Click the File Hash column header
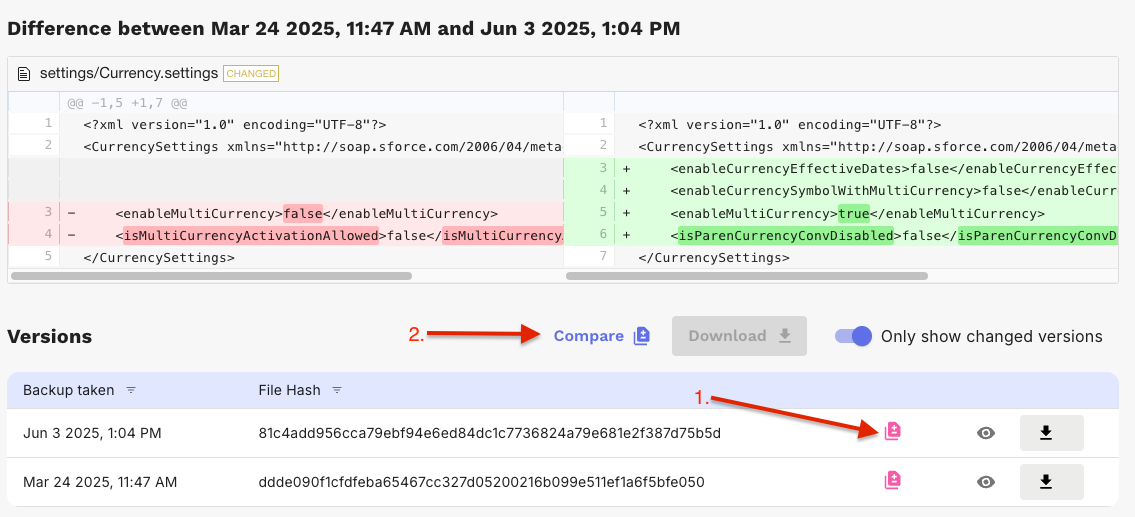The width and height of the screenshot is (1135, 517). pos(289,390)
